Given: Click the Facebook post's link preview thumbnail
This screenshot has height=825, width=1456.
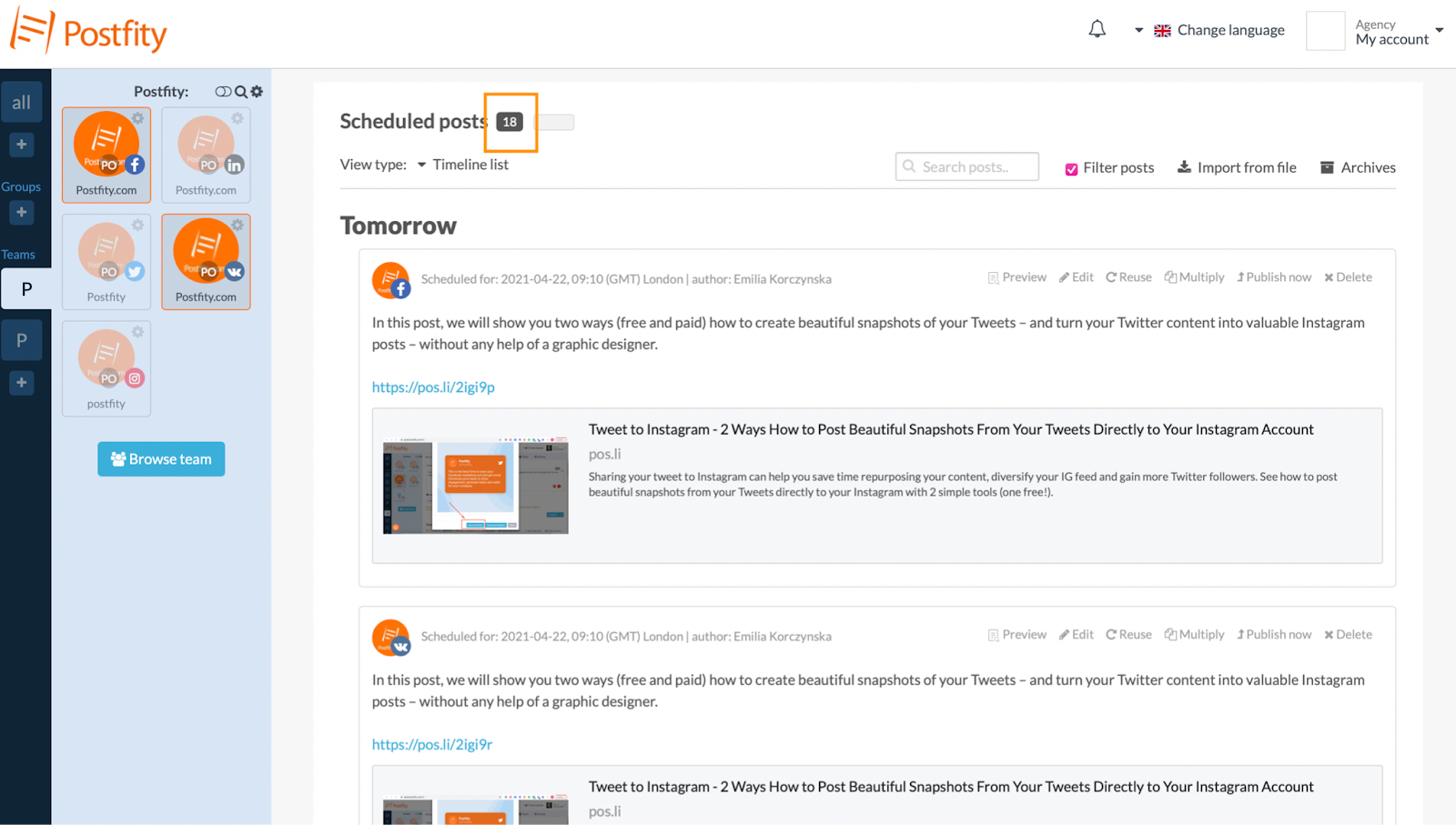Looking at the screenshot, I should (476, 485).
